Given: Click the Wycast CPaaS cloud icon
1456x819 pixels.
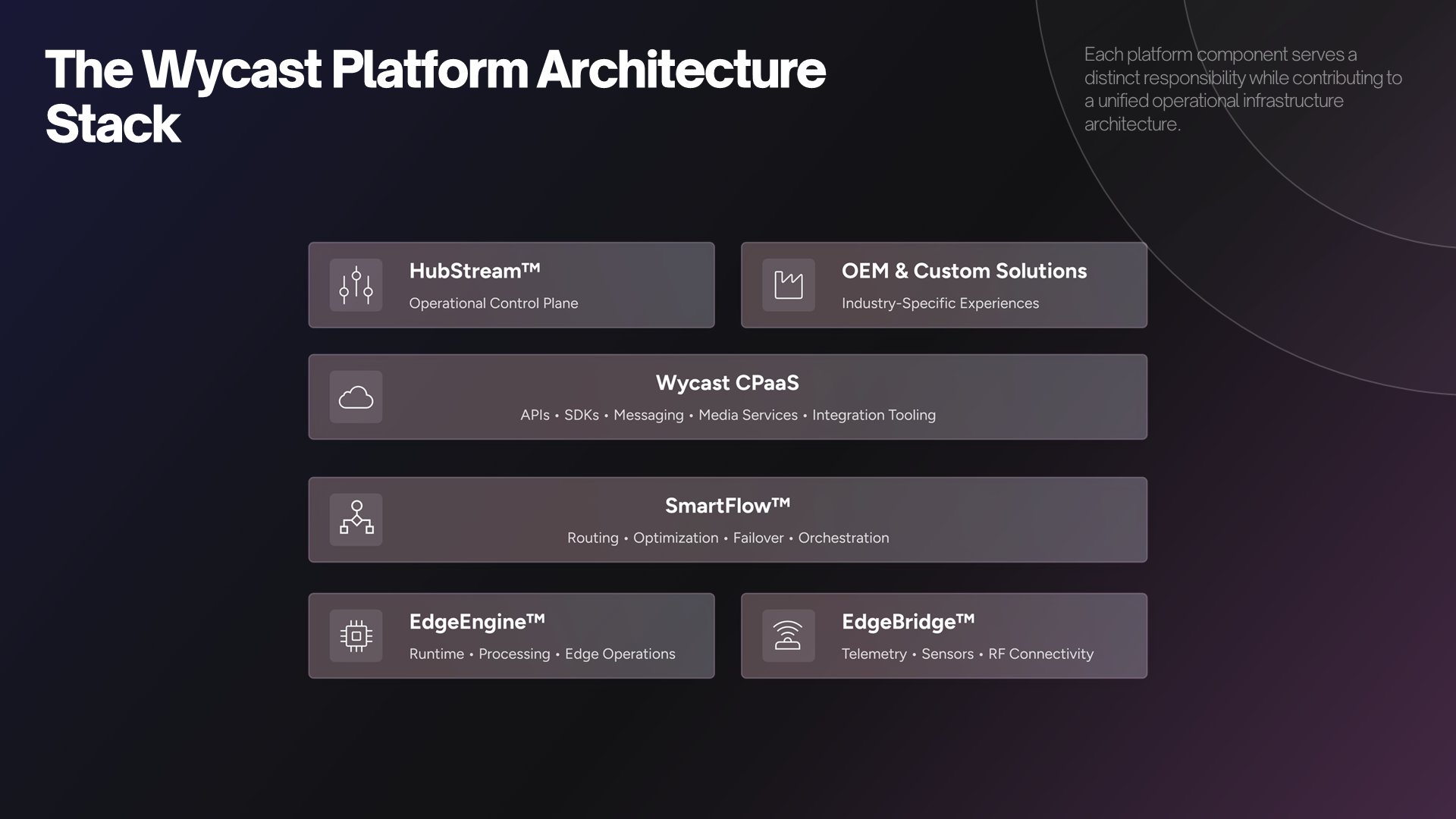Looking at the screenshot, I should click(356, 397).
